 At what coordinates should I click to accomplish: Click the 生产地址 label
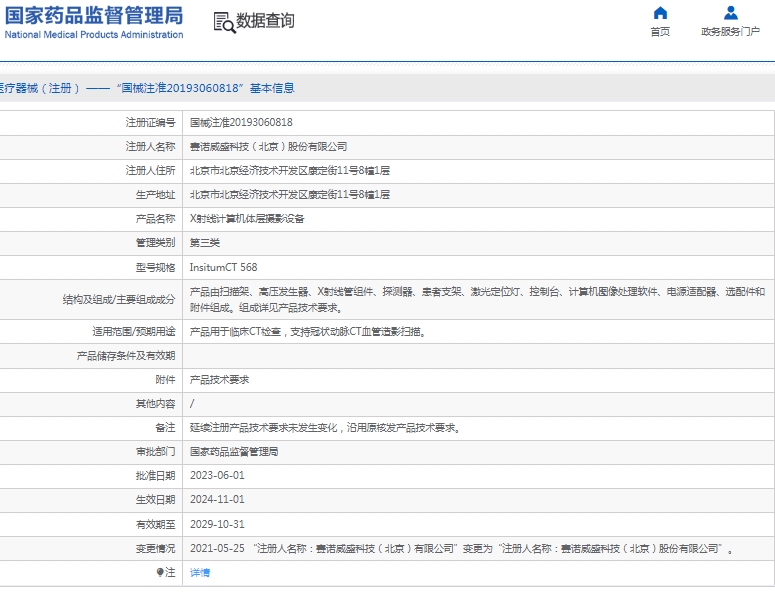tap(156, 195)
